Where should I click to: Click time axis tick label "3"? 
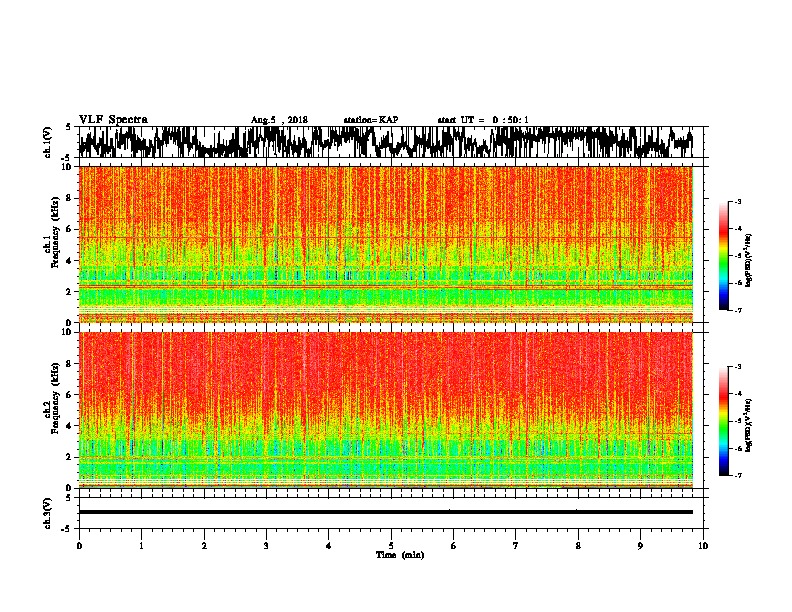[266, 546]
